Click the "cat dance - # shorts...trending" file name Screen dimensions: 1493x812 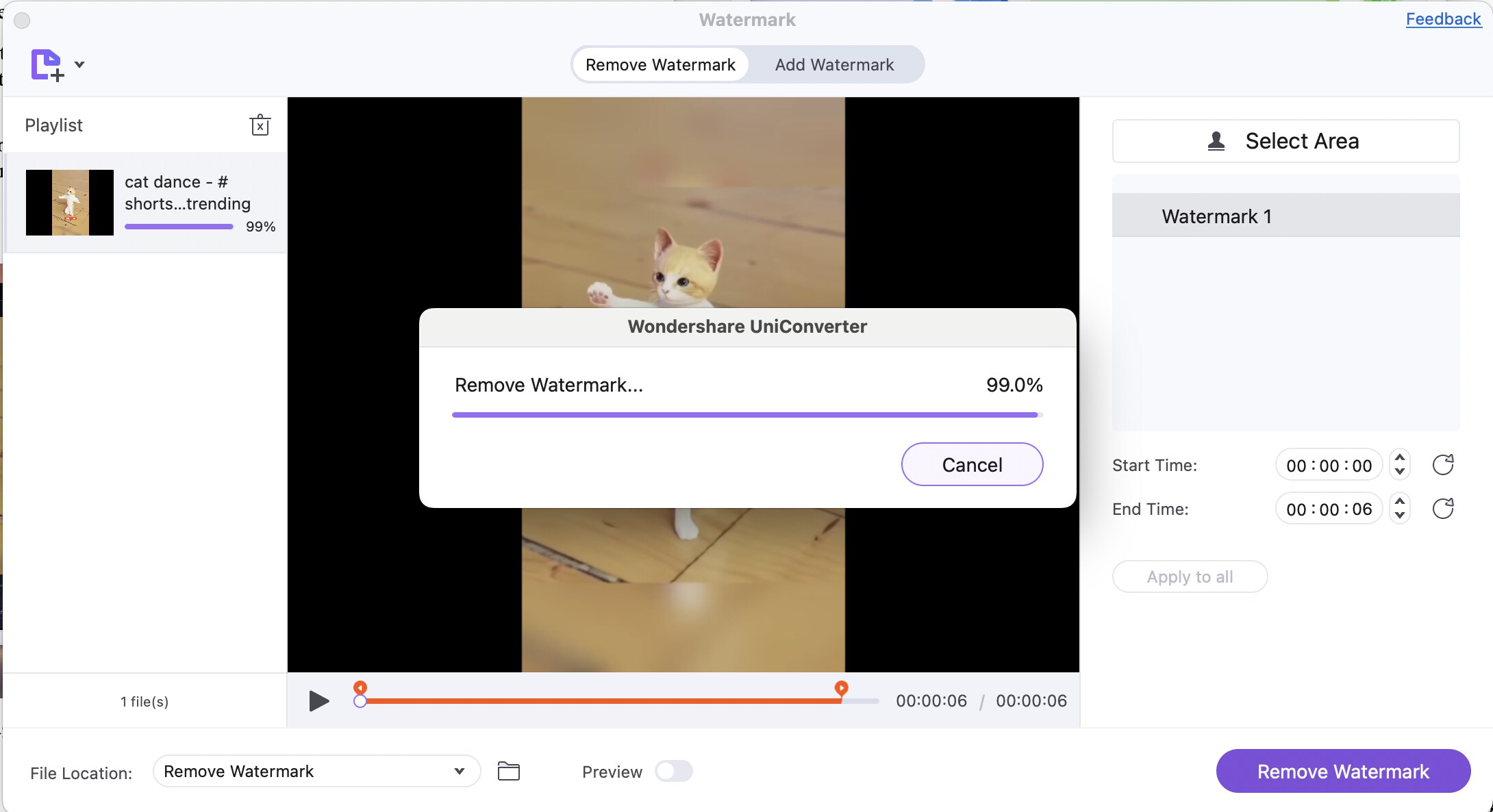coord(188,193)
